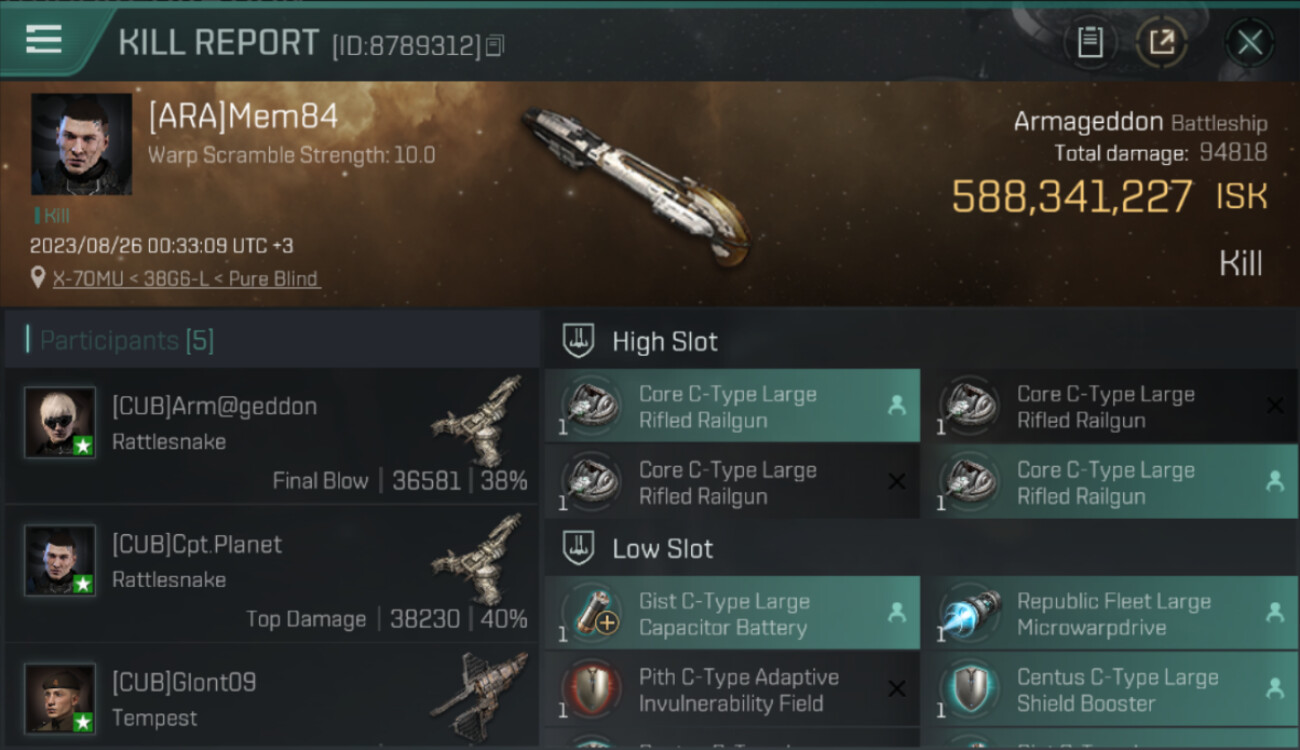Click Glont09's Tempest ship icon

[478, 696]
